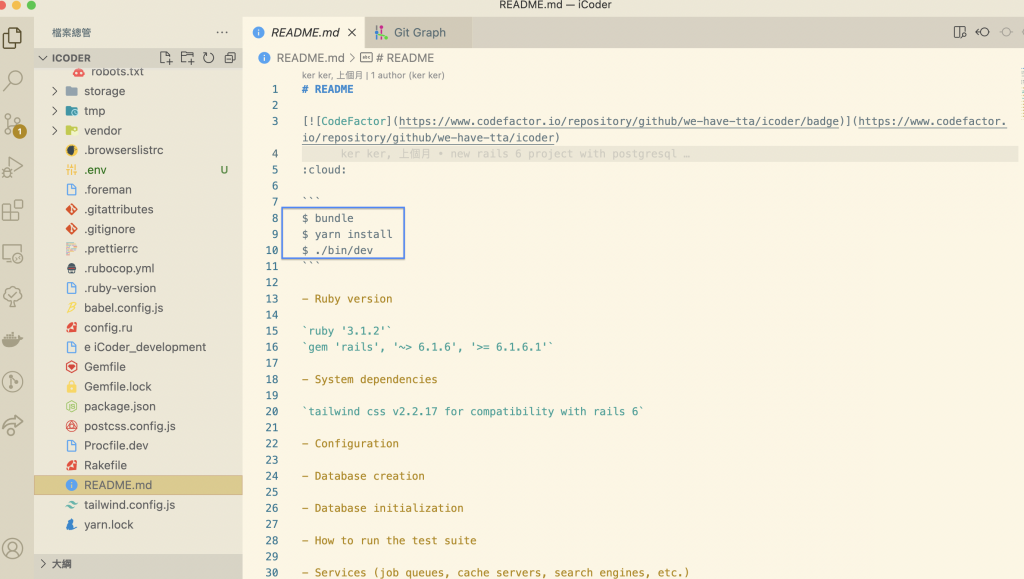The width and height of the screenshot is (1024, 579).
Task: Open the codefactor.io badge URL link
Action: point(618,121)
